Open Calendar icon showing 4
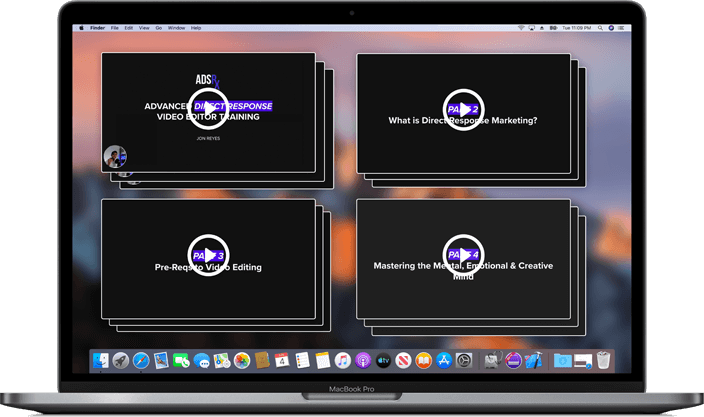Image resolution: width=704 pixels, height=417 pixels. (282, 360)
